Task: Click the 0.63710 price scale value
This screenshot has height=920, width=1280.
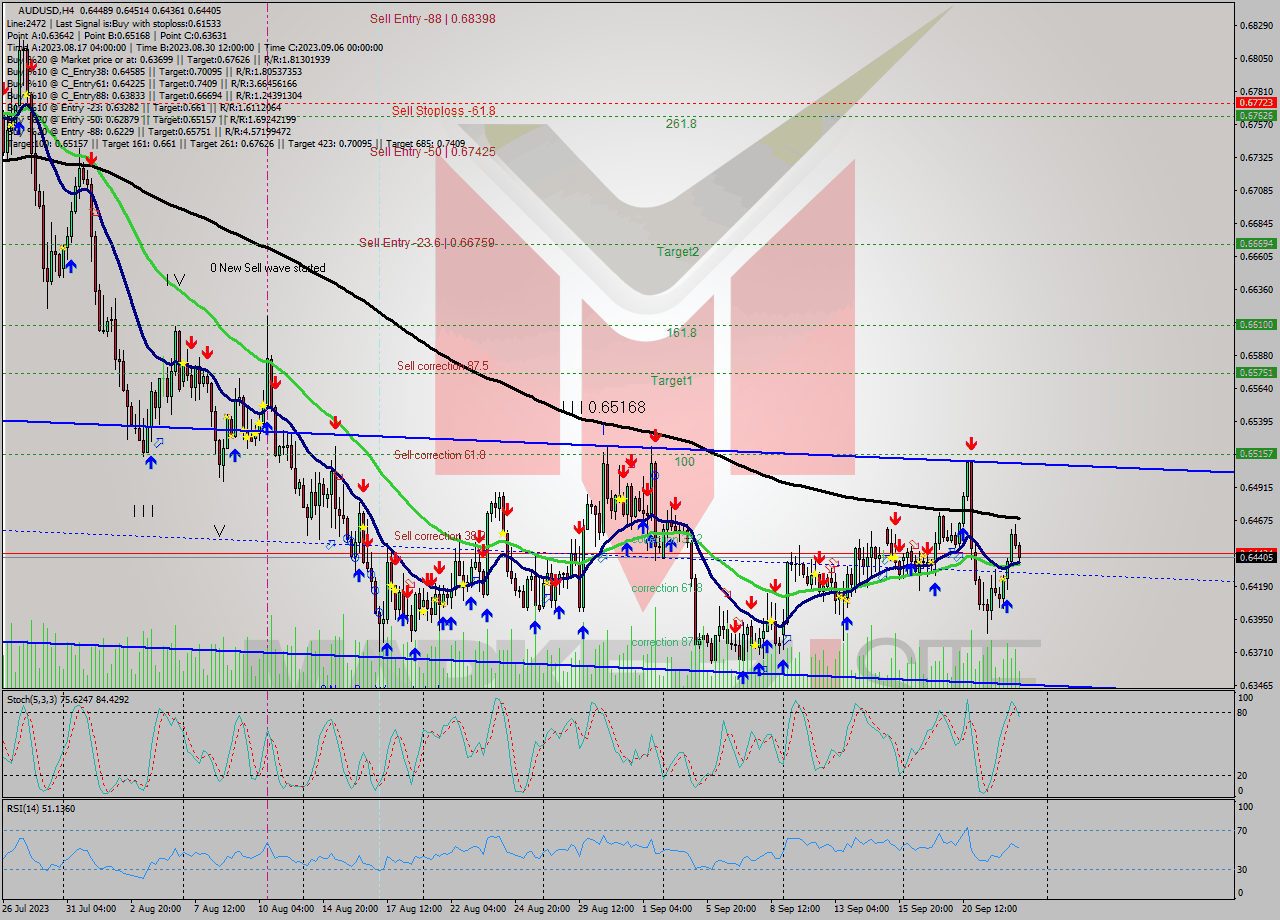Action: [x=1256, y=652]
